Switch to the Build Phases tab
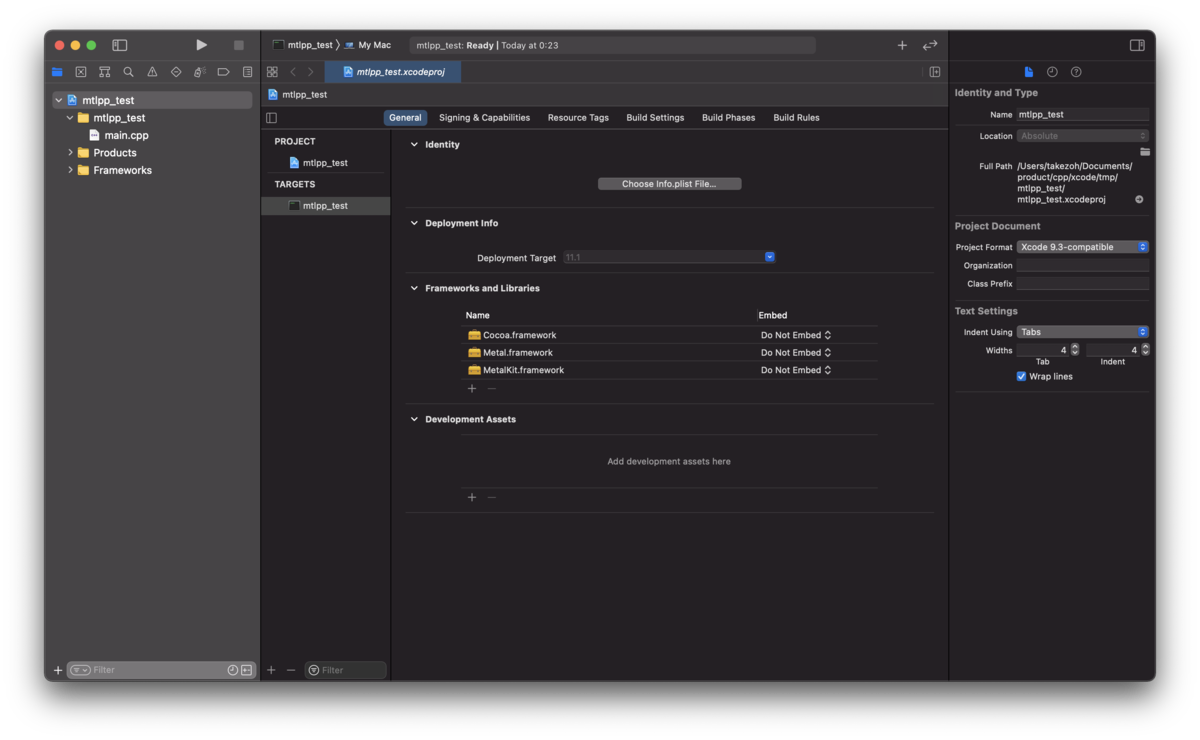1200x740 pixels. click(728, 118)
